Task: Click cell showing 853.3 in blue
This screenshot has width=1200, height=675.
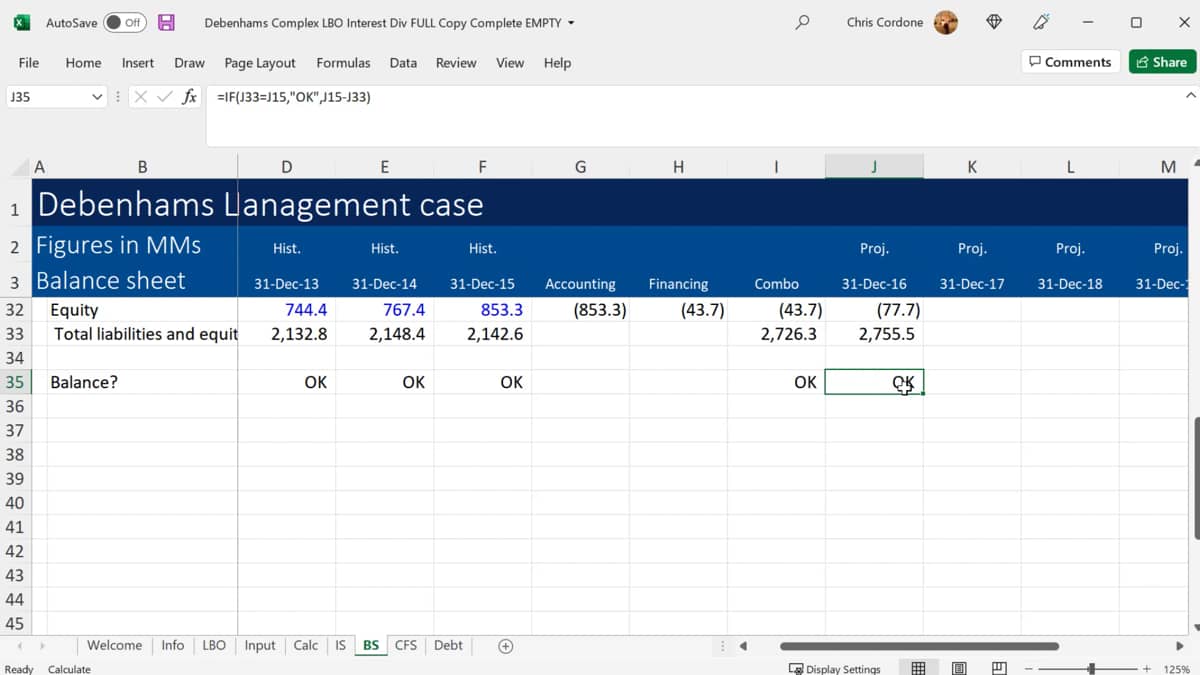Action: pyautogui.click(x=483, y=310)
